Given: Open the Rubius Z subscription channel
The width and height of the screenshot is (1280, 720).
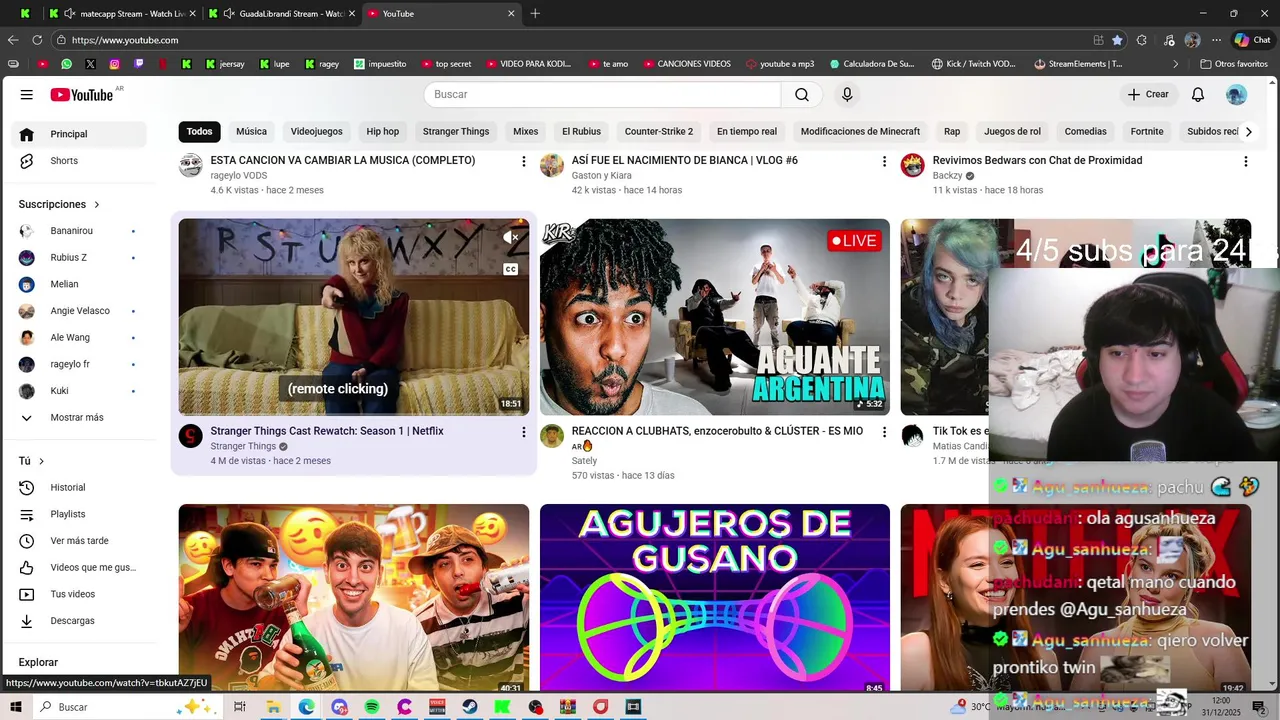Looking at the screenshot, I should (80, 258).
